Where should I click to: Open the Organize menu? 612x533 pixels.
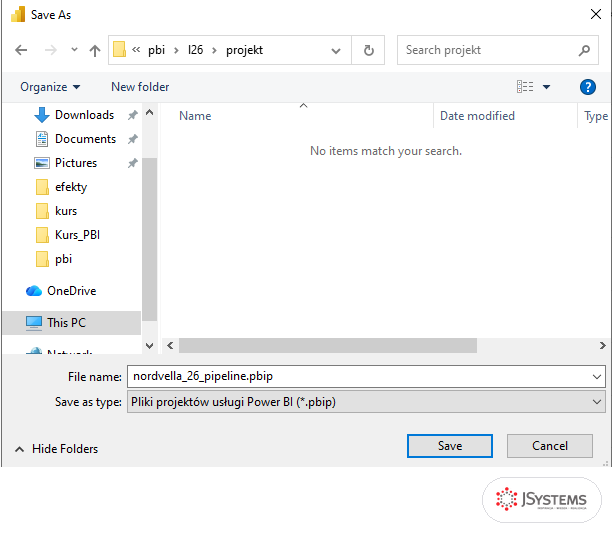(x=50, y=87)
